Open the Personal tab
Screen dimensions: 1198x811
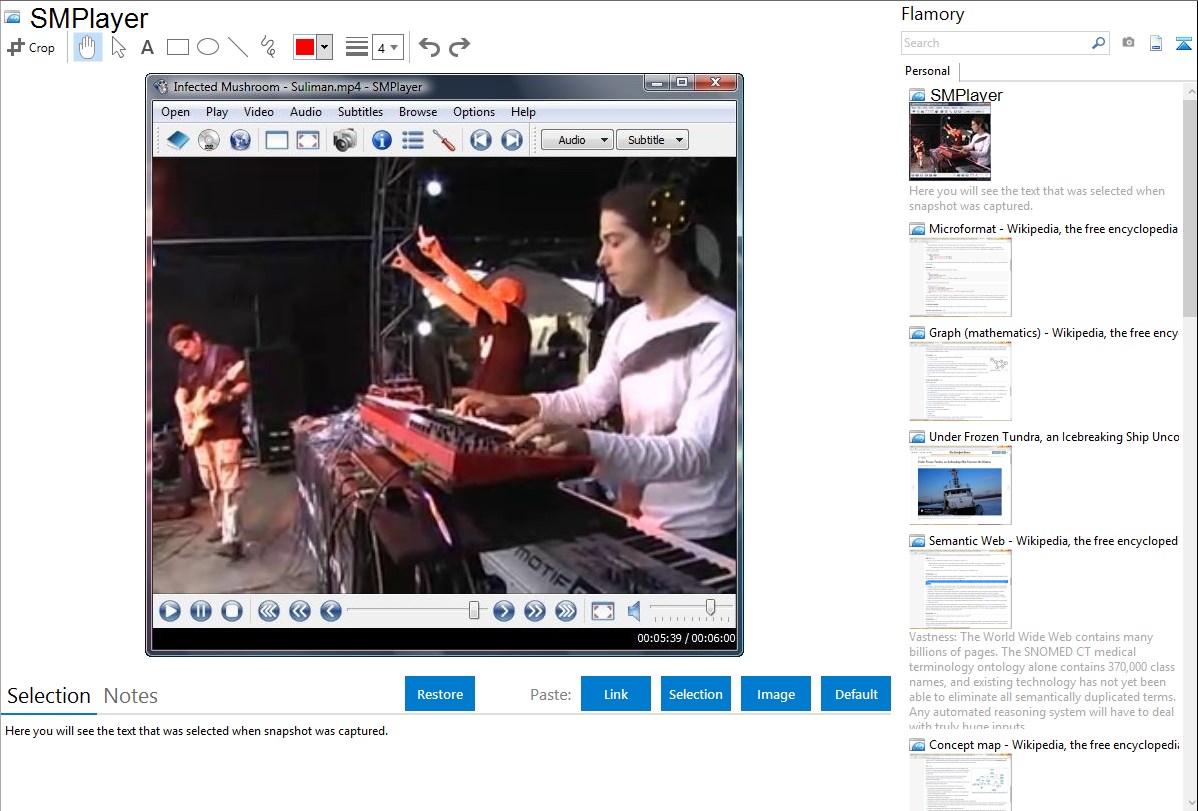(x=928, y=71)
